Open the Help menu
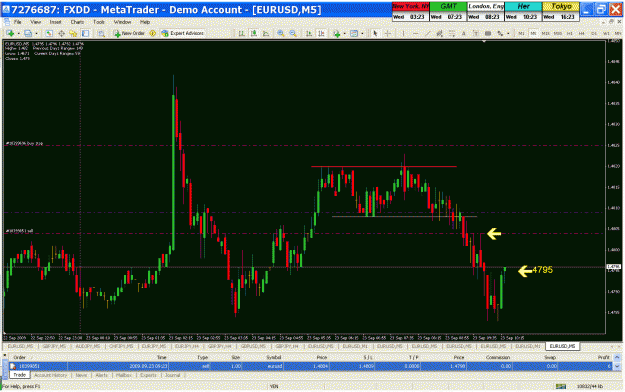The height and width of the screenshot is (392, 625). pyautogui.click(x=145, y=22)
